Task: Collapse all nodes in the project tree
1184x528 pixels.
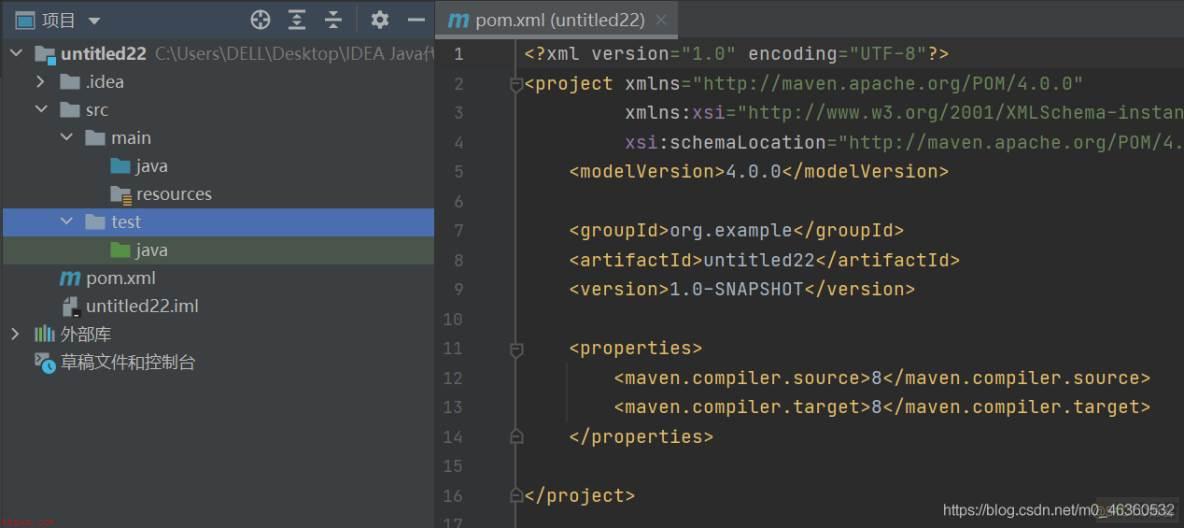Action: pyautogui.click(x=333, y=20)
